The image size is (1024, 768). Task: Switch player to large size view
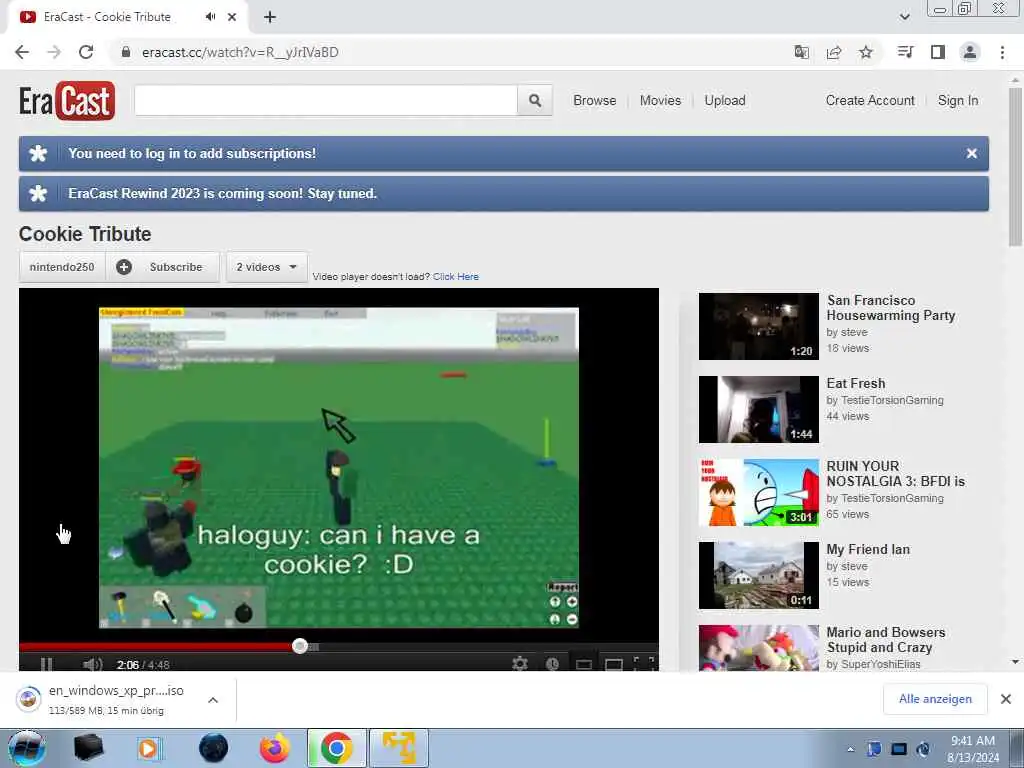pyautogui.click(x=614, y=664)
